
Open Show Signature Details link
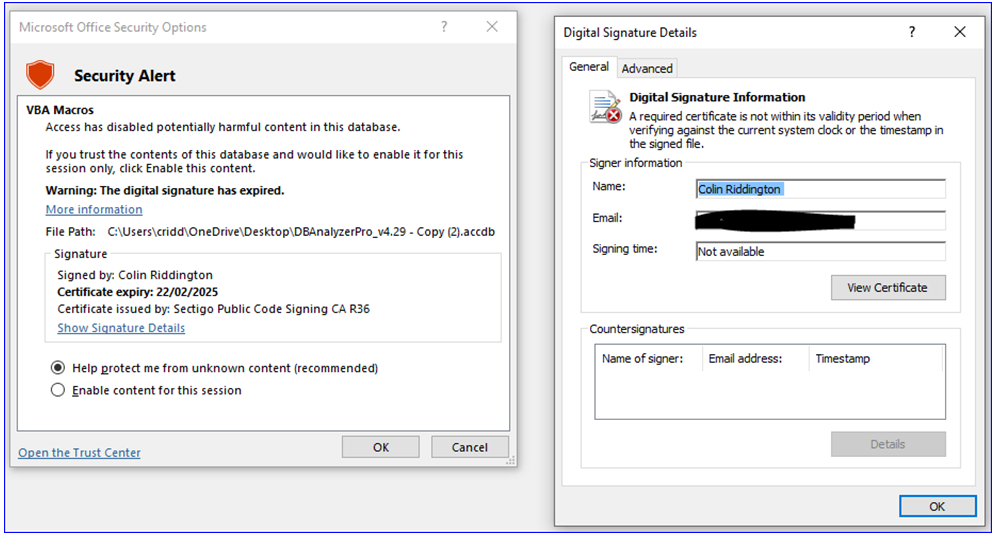point(121,328)
